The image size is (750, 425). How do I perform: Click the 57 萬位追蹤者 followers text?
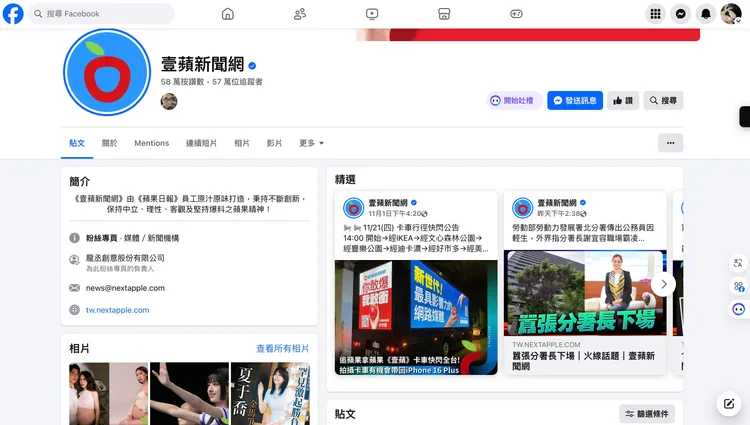tap(237, 82)
